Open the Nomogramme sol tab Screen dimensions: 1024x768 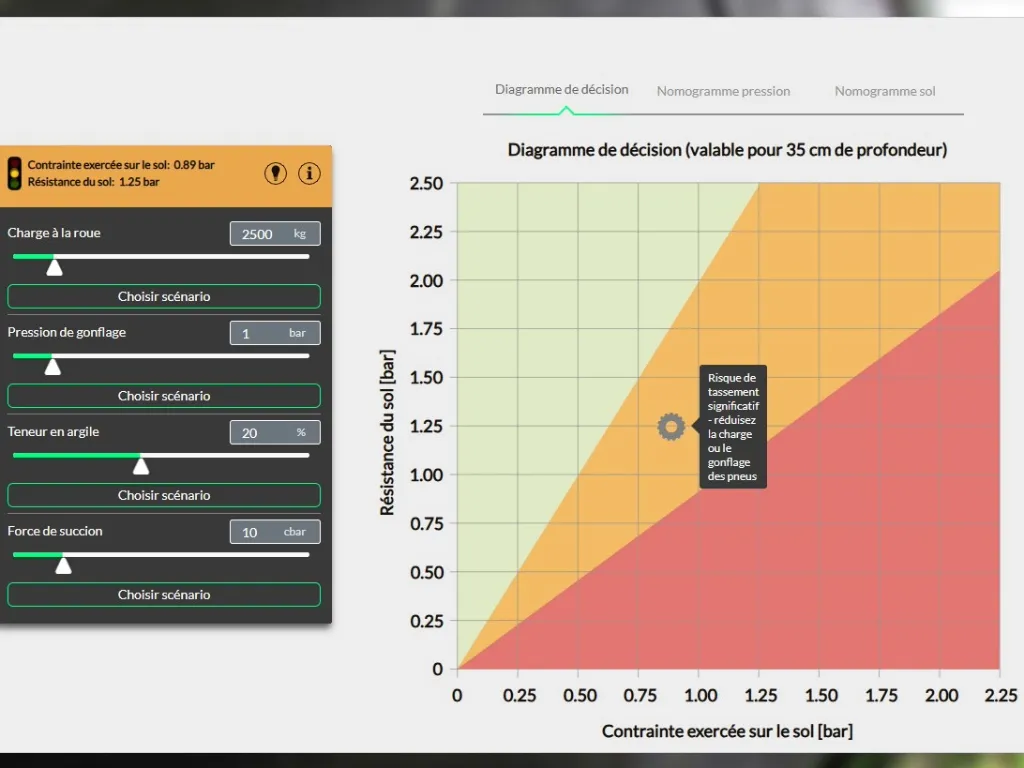[885, 91]
